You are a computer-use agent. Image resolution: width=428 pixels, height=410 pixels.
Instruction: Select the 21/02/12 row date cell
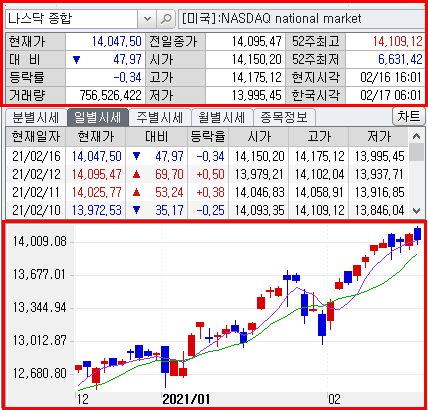coord(36,175)
